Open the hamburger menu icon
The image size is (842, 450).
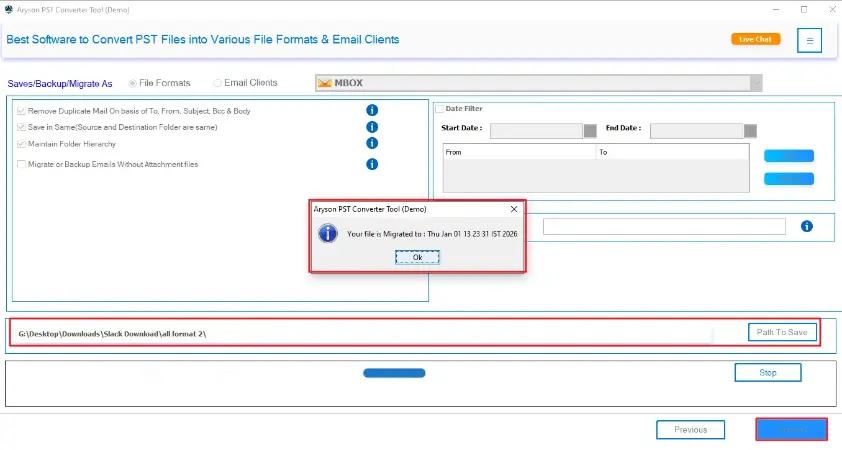809,40
